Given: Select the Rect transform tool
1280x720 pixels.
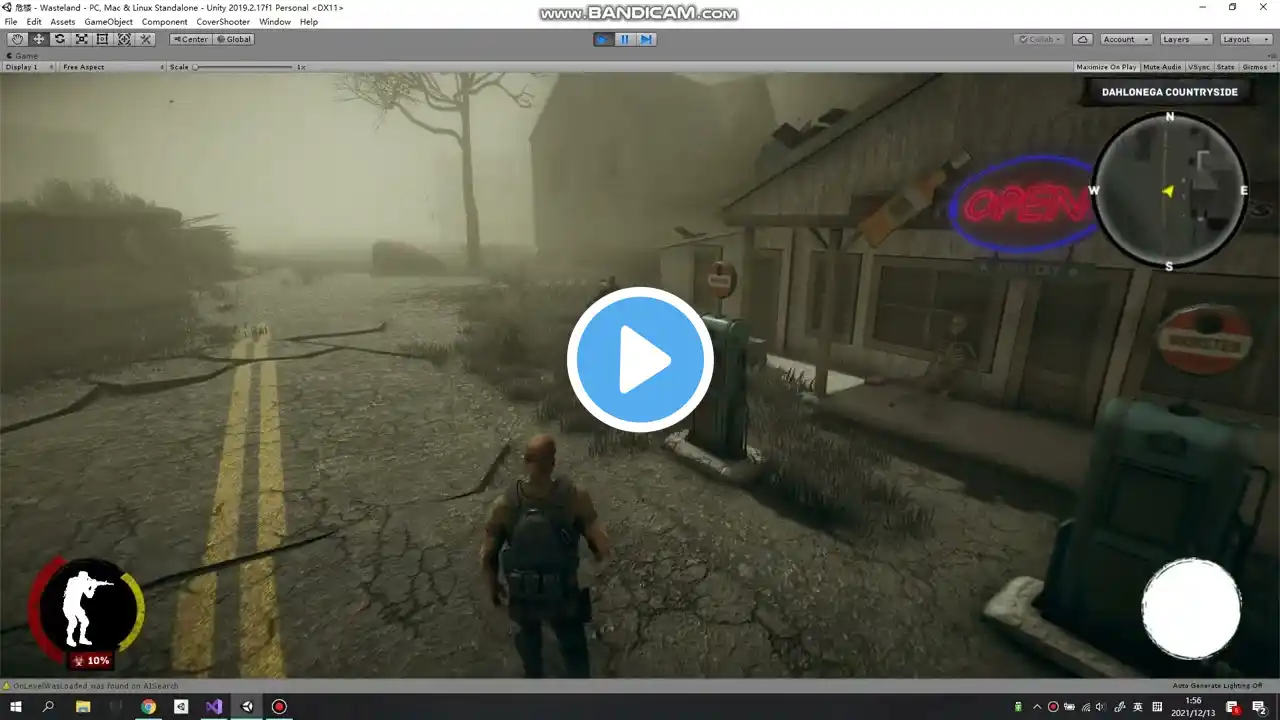Looking at the screenshot, I should click(102, 39).
